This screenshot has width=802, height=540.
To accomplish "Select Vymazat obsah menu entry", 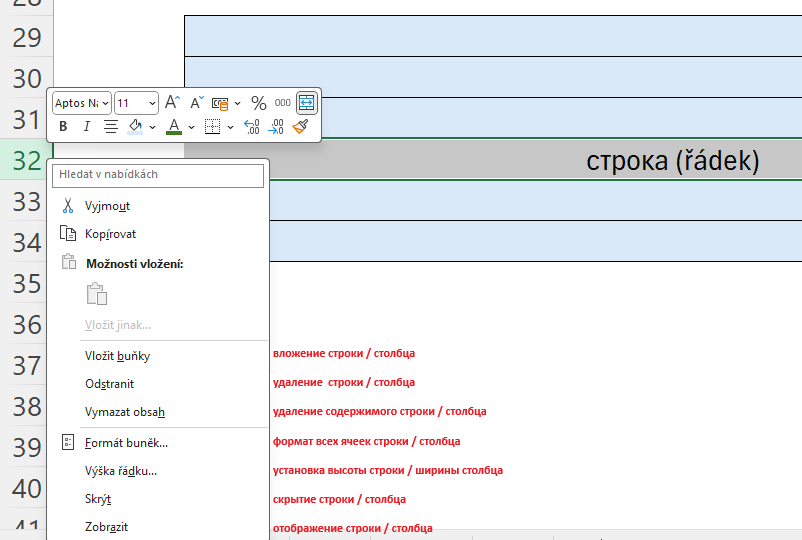I will [124, 411].
